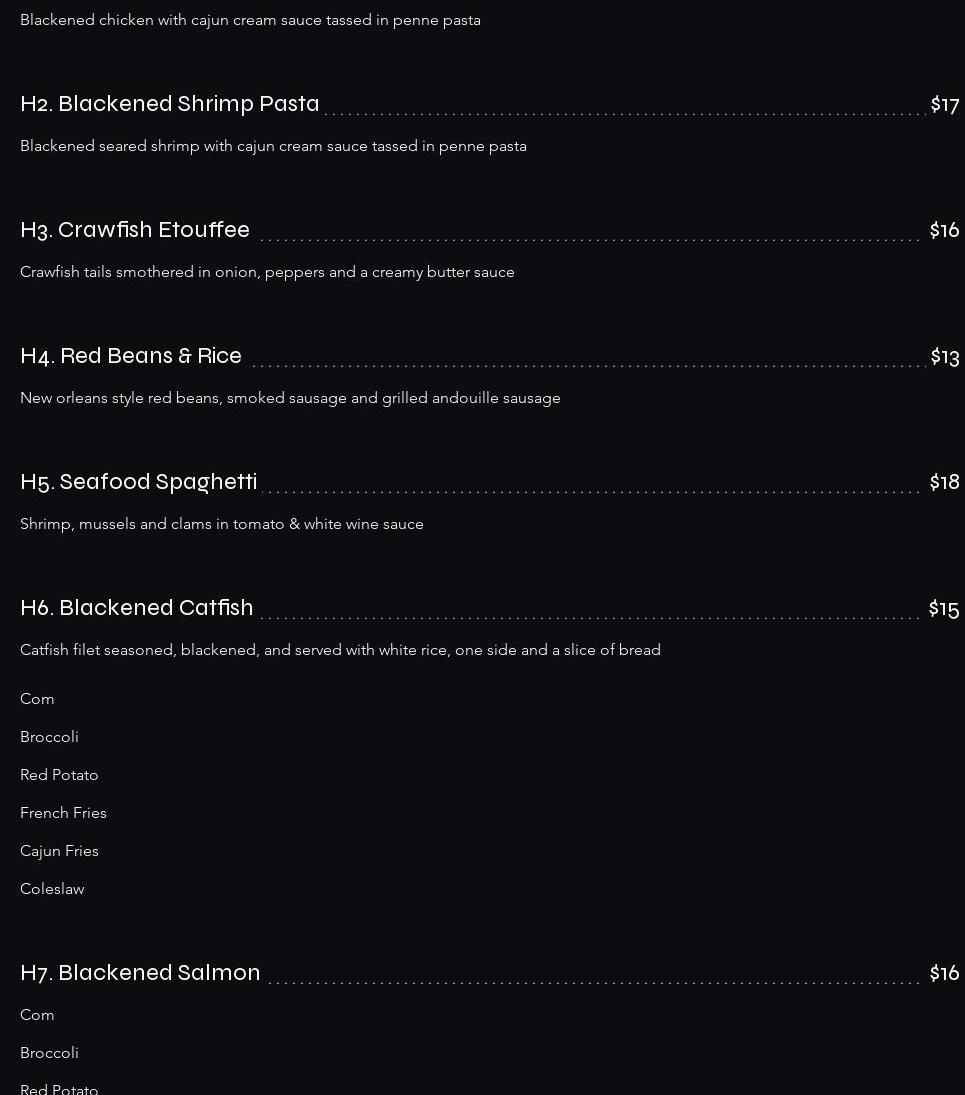Pick Corn side under Blackened Catfish
965x1095 pixels.
click(x=37, y=699)
